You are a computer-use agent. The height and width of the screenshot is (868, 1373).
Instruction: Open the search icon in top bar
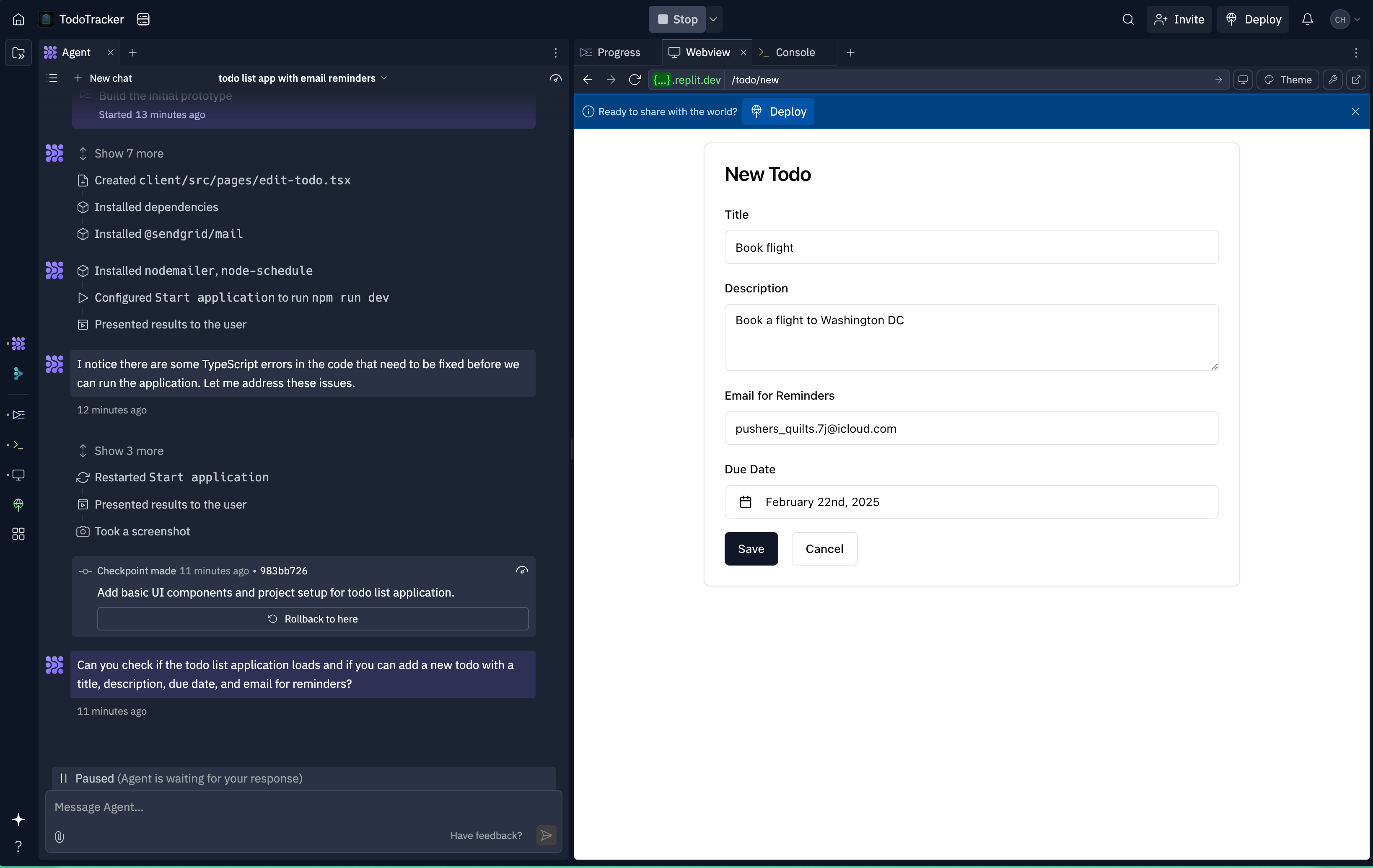[x=1128, y=19]
